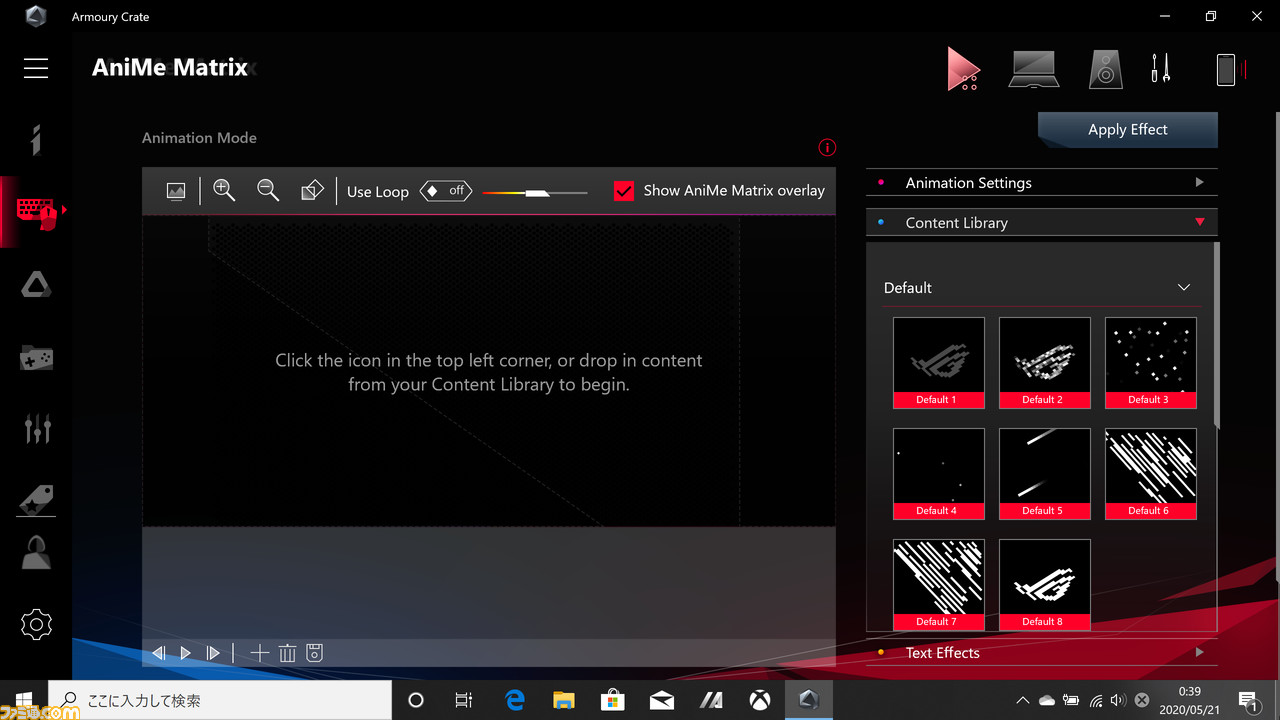Zoom in on the canvas
The width and height of the screenshot is (1280, 720).
(x=224, y=190)
